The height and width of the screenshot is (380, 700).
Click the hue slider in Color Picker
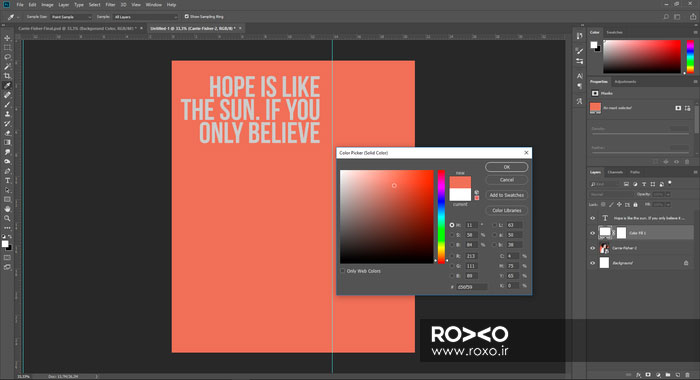[441, 217]
